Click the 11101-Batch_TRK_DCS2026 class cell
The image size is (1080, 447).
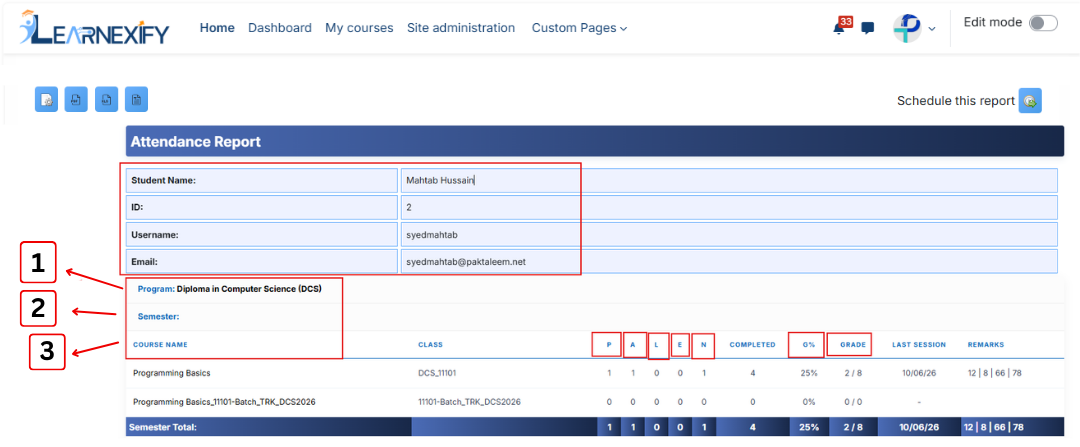pos(469,401)
